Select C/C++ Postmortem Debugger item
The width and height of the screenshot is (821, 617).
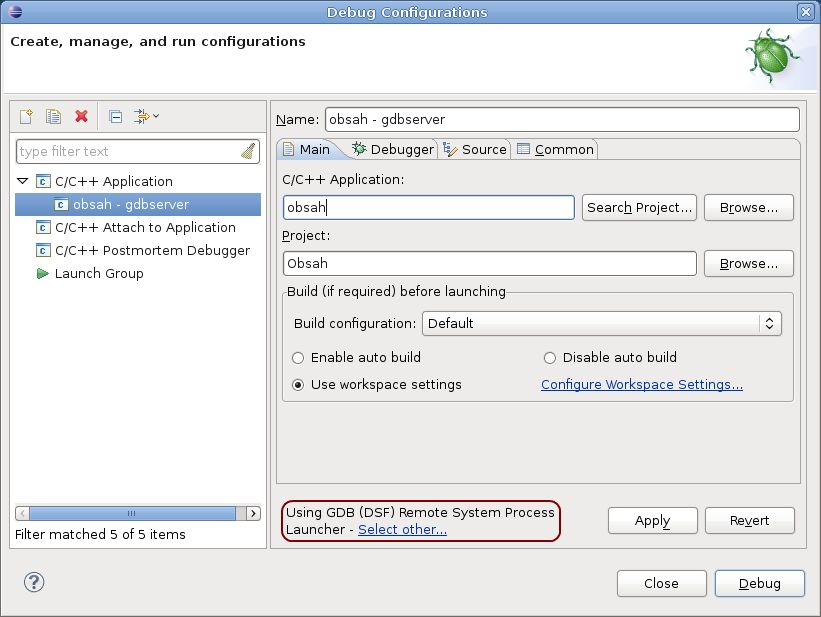(152, 250)
